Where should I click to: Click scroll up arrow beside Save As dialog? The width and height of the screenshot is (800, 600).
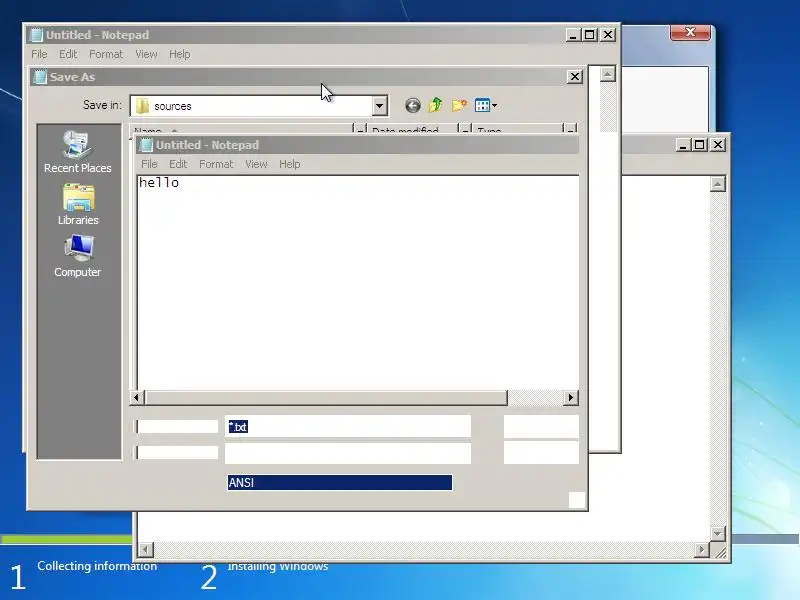coord(607,74)
